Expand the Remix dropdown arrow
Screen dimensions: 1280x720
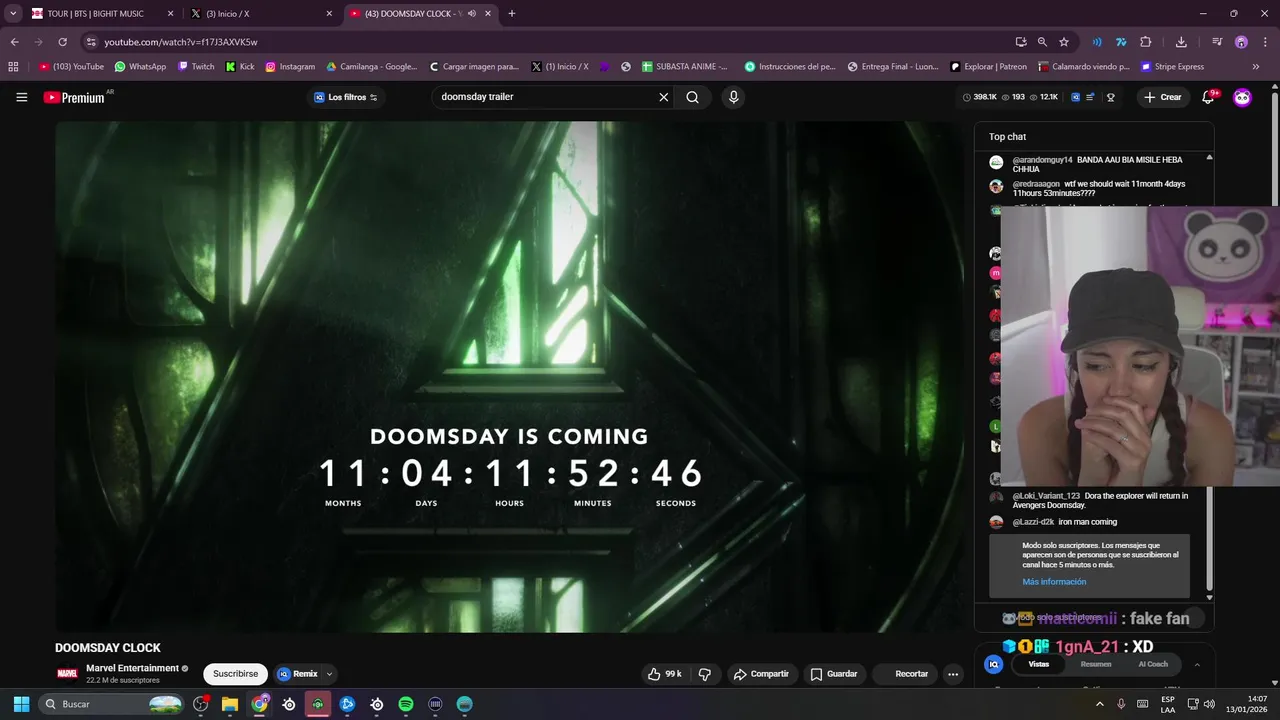point(329,674)
